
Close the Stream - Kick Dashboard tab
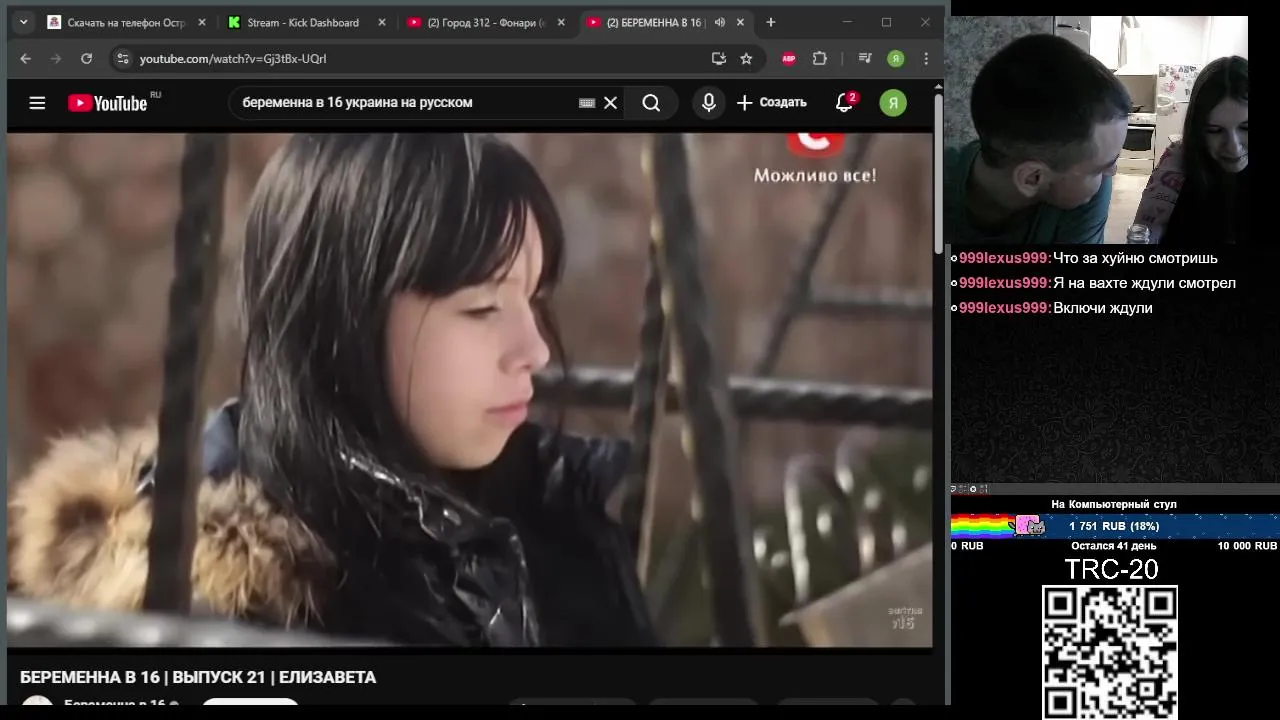[380, 22]
